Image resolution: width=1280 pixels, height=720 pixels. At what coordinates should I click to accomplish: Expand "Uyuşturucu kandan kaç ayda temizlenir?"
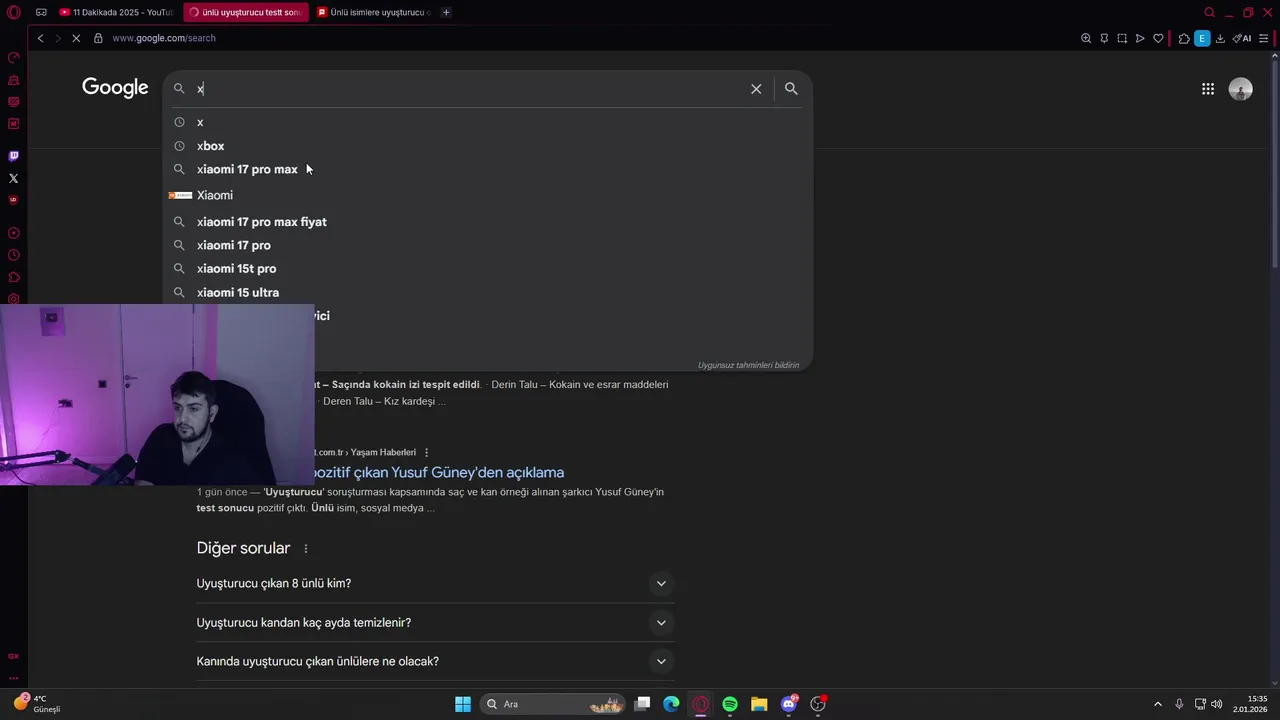coord(435,622)
